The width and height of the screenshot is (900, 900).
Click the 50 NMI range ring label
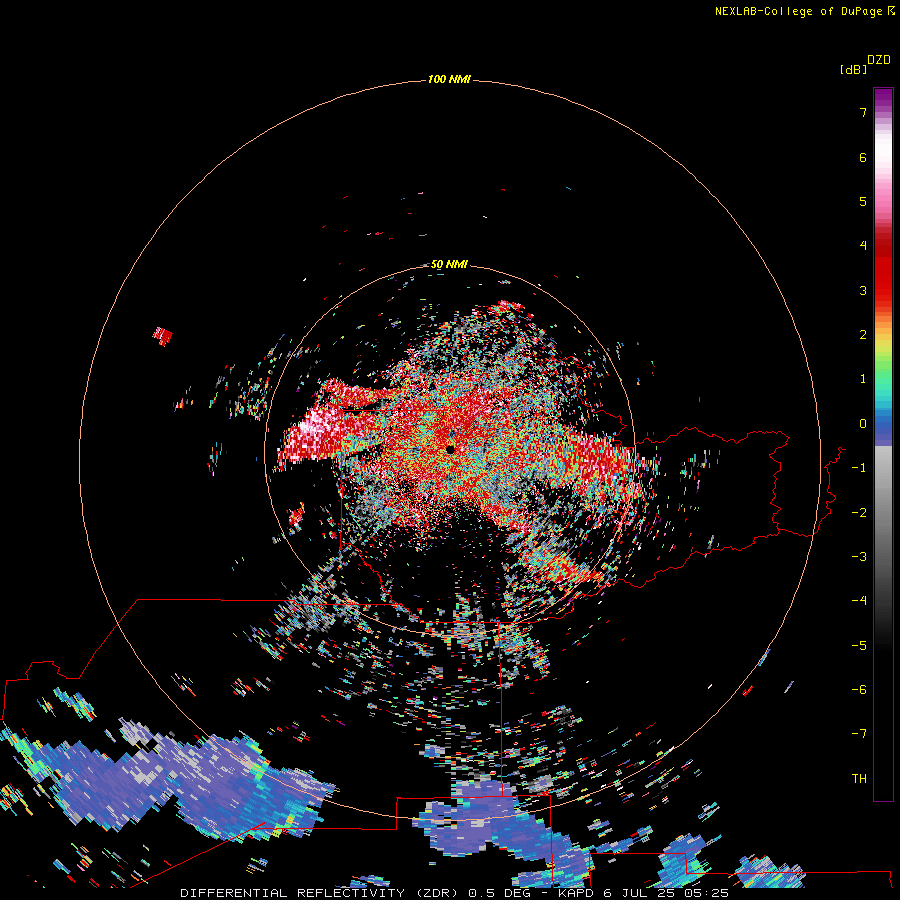tap(449, 264)
